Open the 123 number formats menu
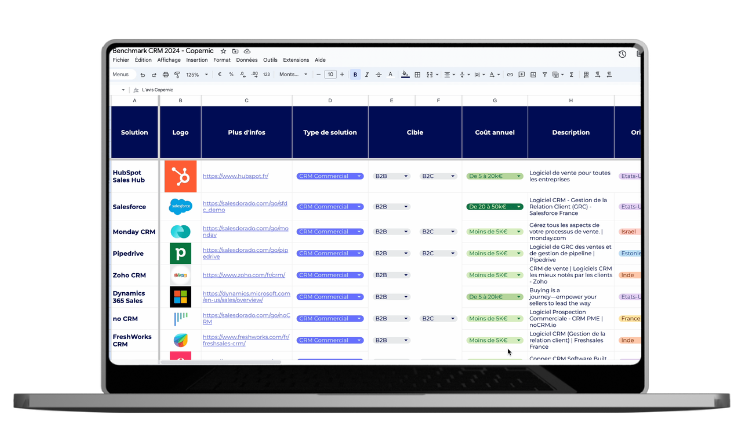750x434 pixels. tap(266, 75)
